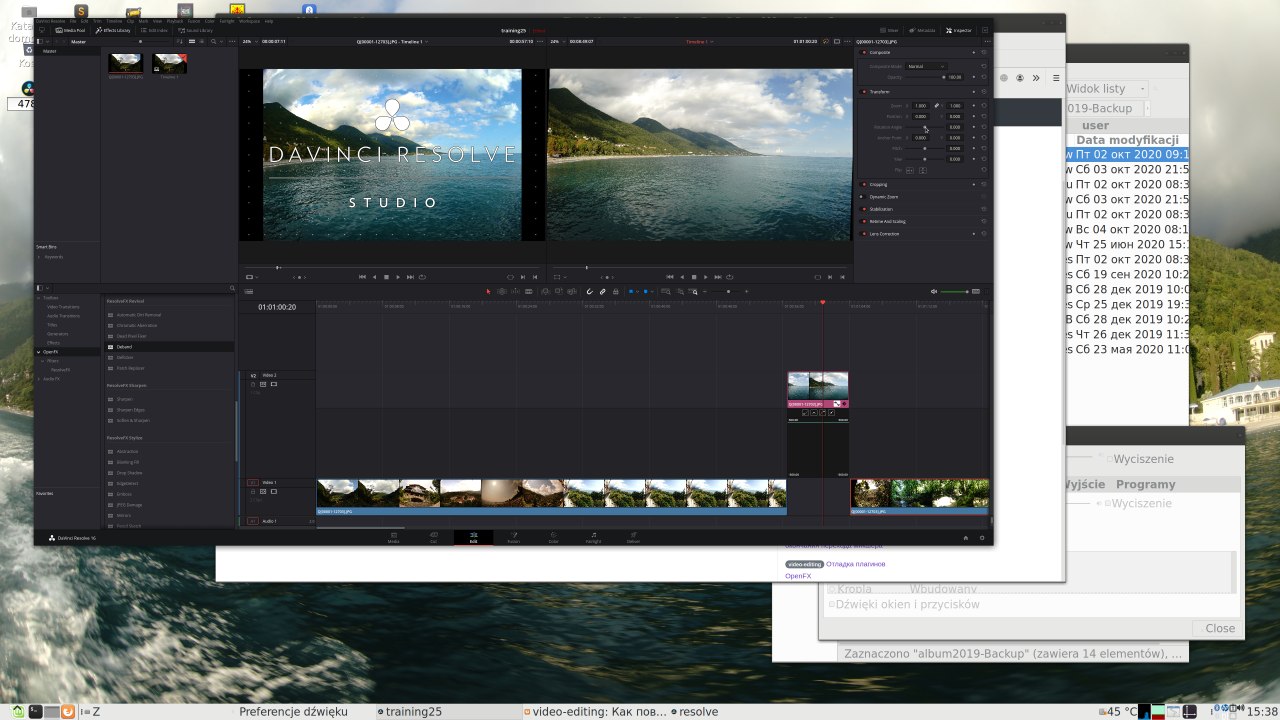Viewport: 1280px width, 720px height.
Task: Open the Timeline menu
Action: tap(114, 21)
